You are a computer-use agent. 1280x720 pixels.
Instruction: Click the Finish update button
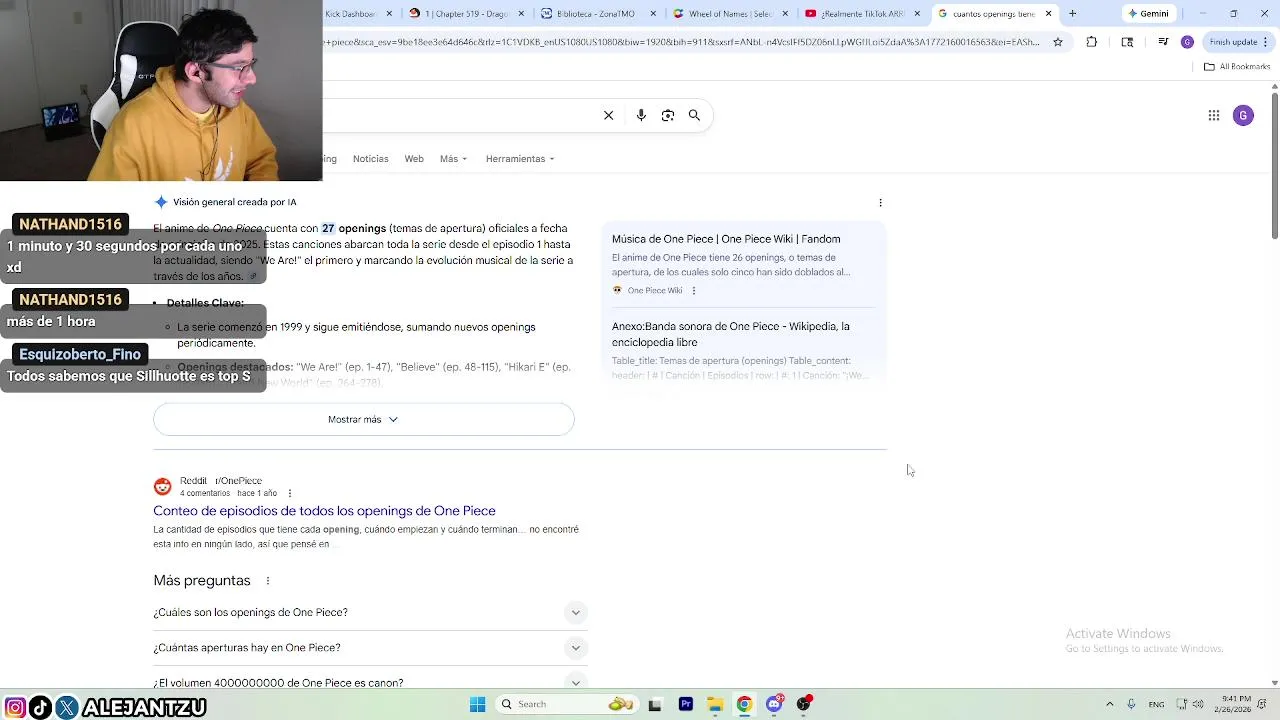pyautogui.click(x=1237, y=42)
